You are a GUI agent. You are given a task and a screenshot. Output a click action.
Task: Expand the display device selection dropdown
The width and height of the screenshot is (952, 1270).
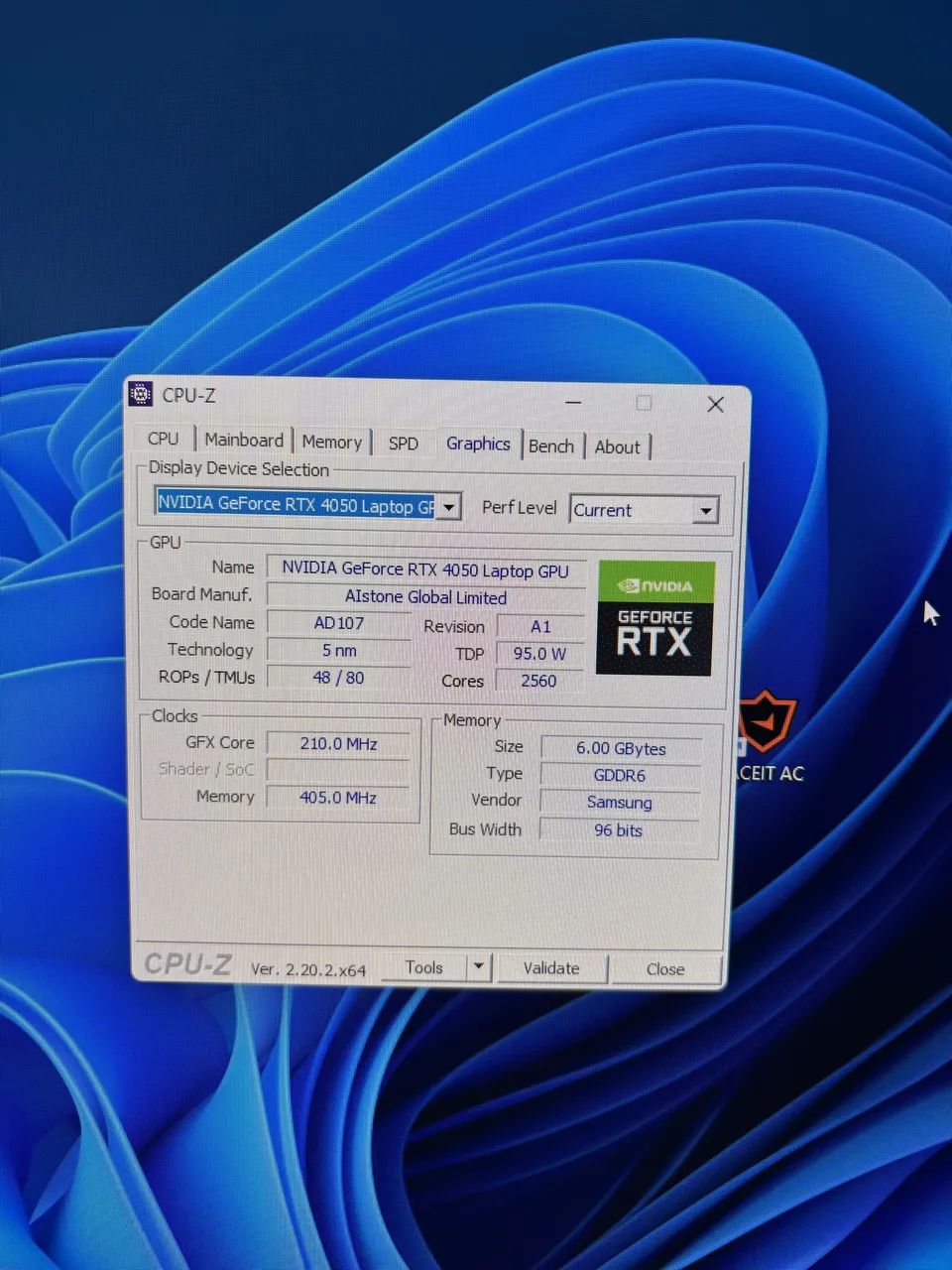click(448, 506)
